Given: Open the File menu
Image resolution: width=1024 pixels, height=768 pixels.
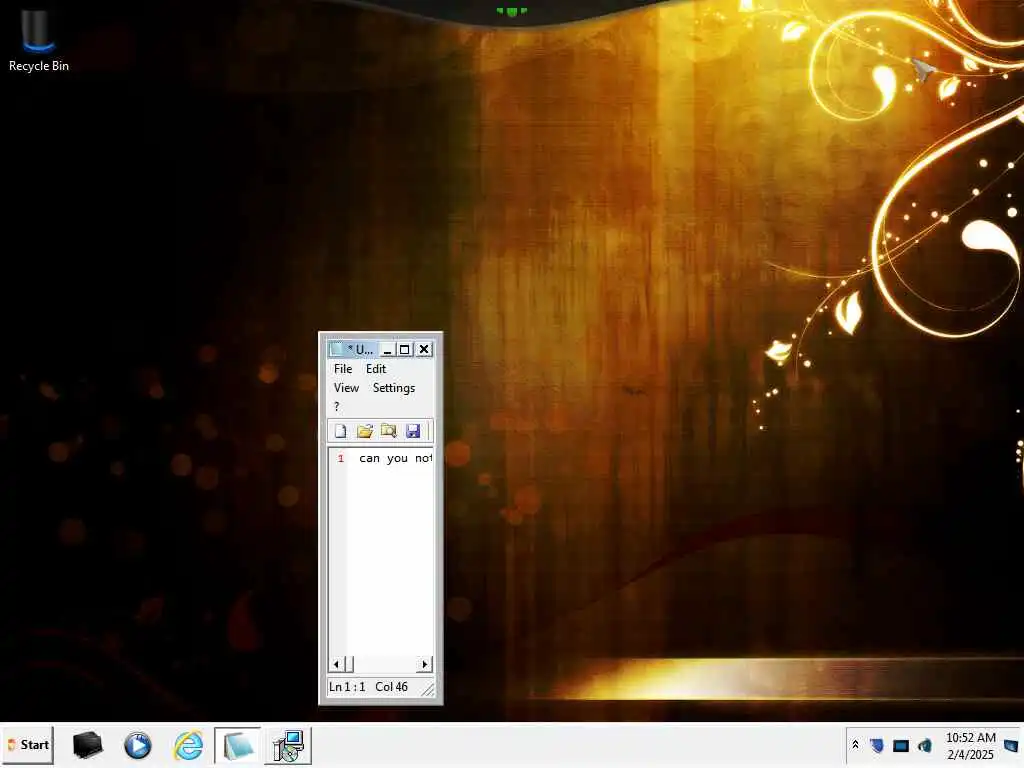Looking at the screenshot, I should click(343, 369).
